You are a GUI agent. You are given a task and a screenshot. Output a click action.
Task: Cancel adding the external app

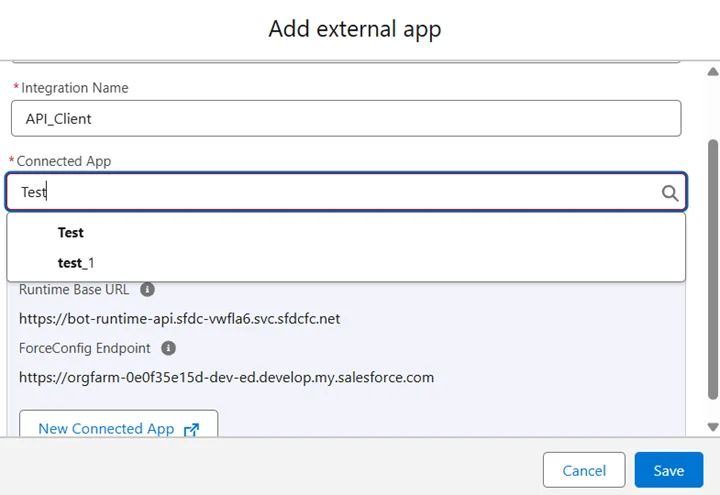click(584, 470)
